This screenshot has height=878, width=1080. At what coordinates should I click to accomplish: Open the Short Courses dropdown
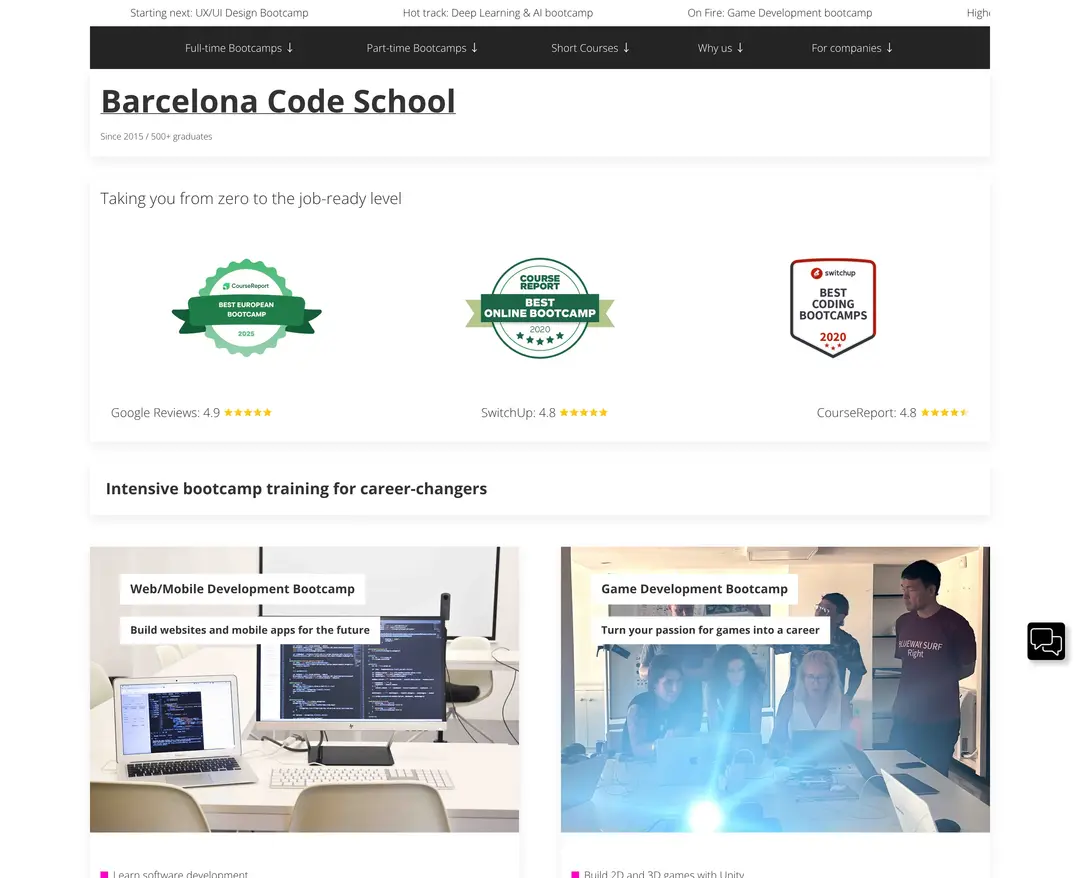[590, 48]
